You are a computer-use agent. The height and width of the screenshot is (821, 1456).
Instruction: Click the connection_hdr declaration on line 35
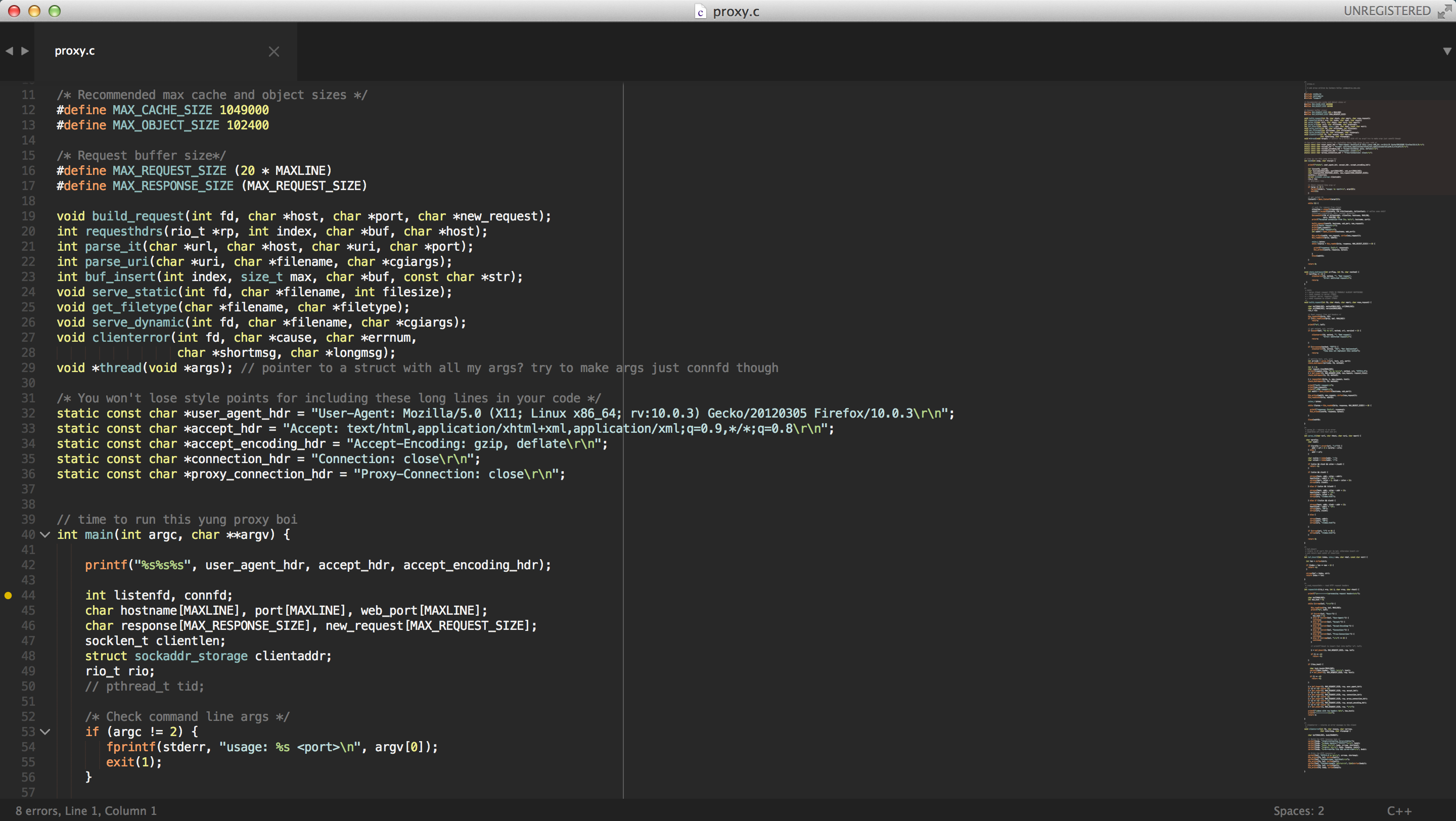tap(268, 460)
